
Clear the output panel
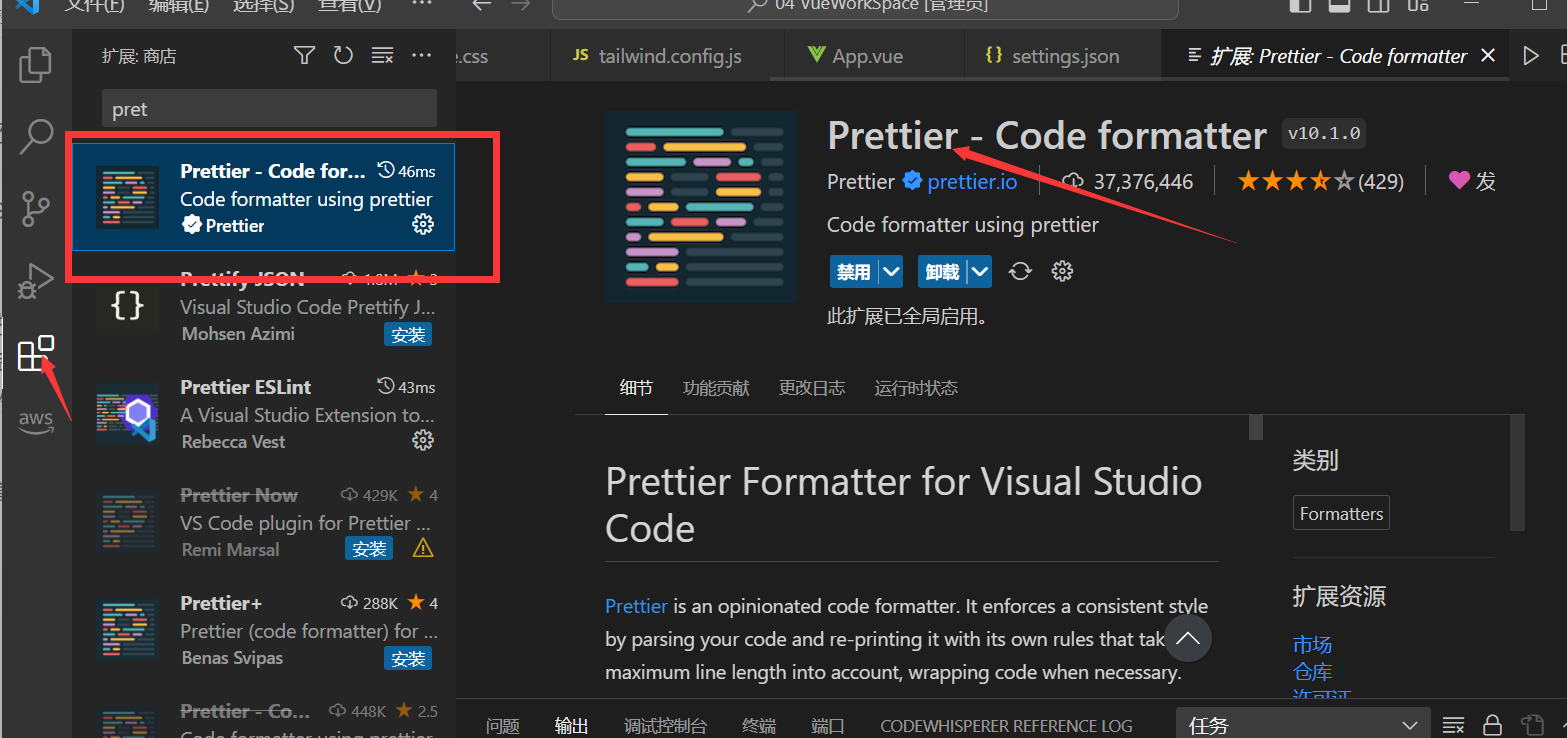[x=1453, y=725]
